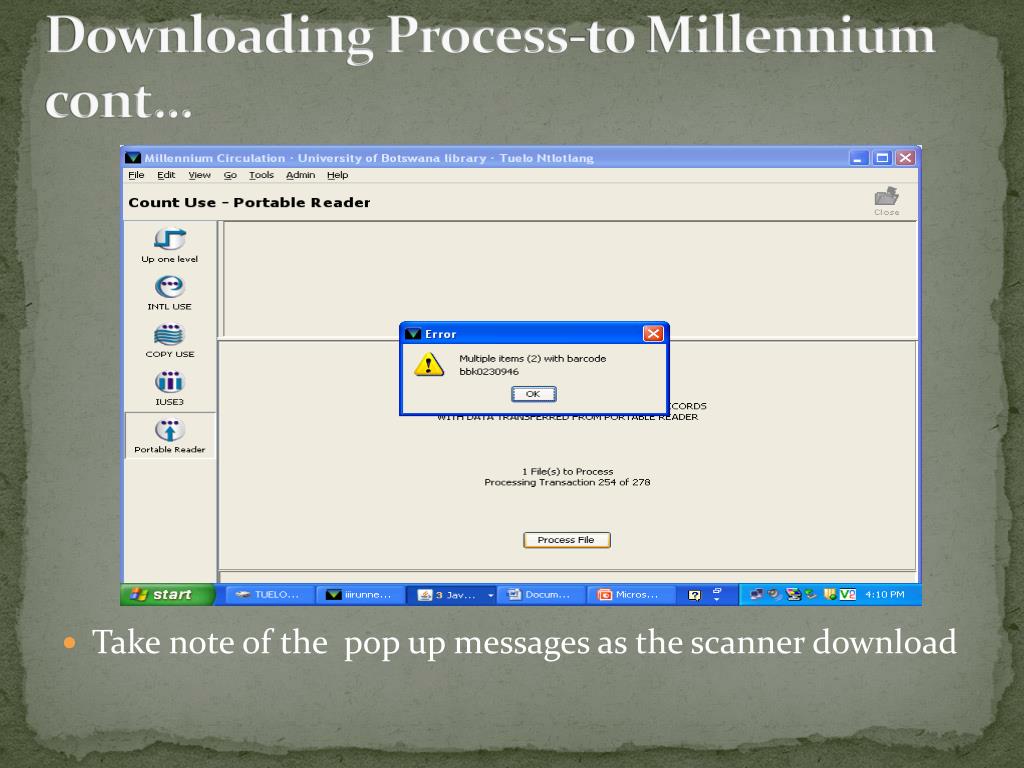
Task: Open the Portable Reader icon
Action: 170,430
